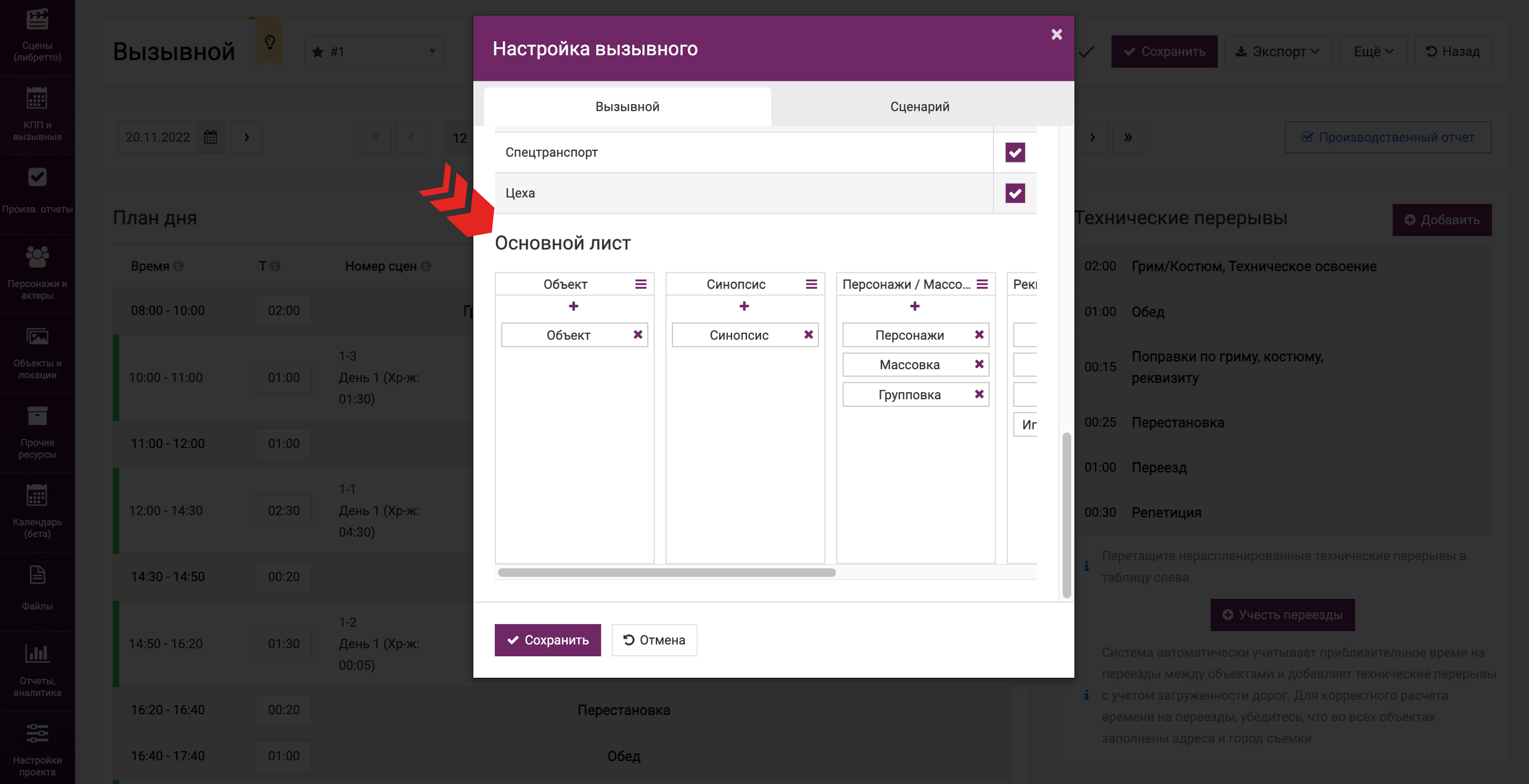
Task: Uncheck the Цеха checkbox
Action: click(x=1015, y=193)
